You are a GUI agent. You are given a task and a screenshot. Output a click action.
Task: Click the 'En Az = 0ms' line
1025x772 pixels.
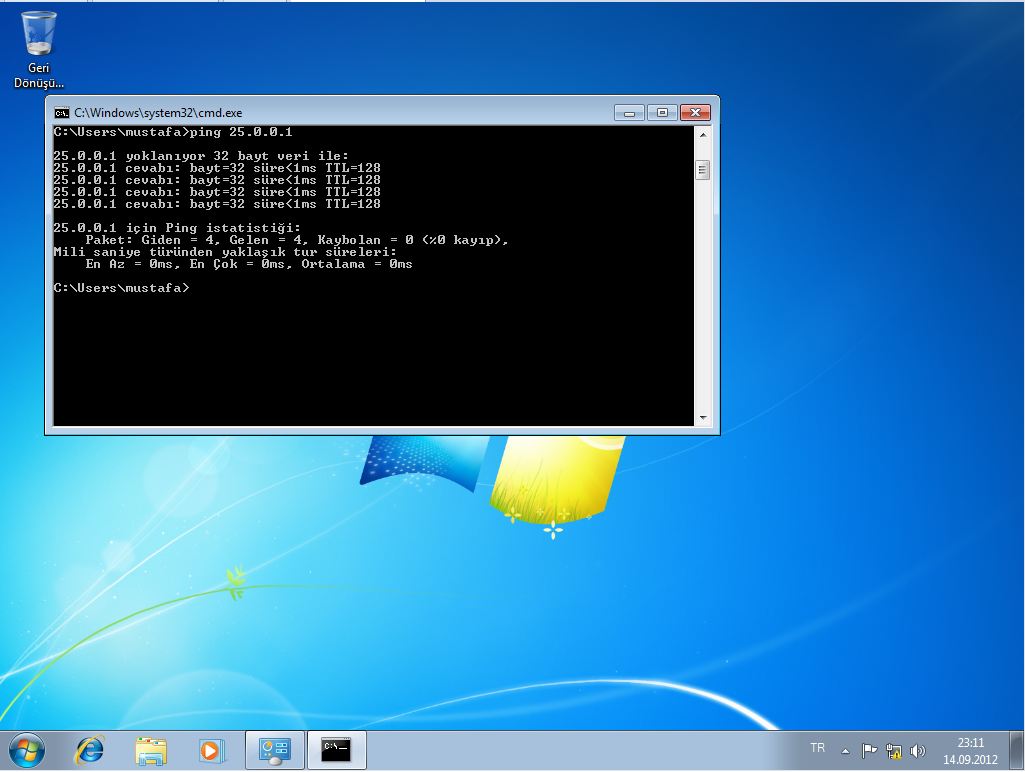pos(248,264)
